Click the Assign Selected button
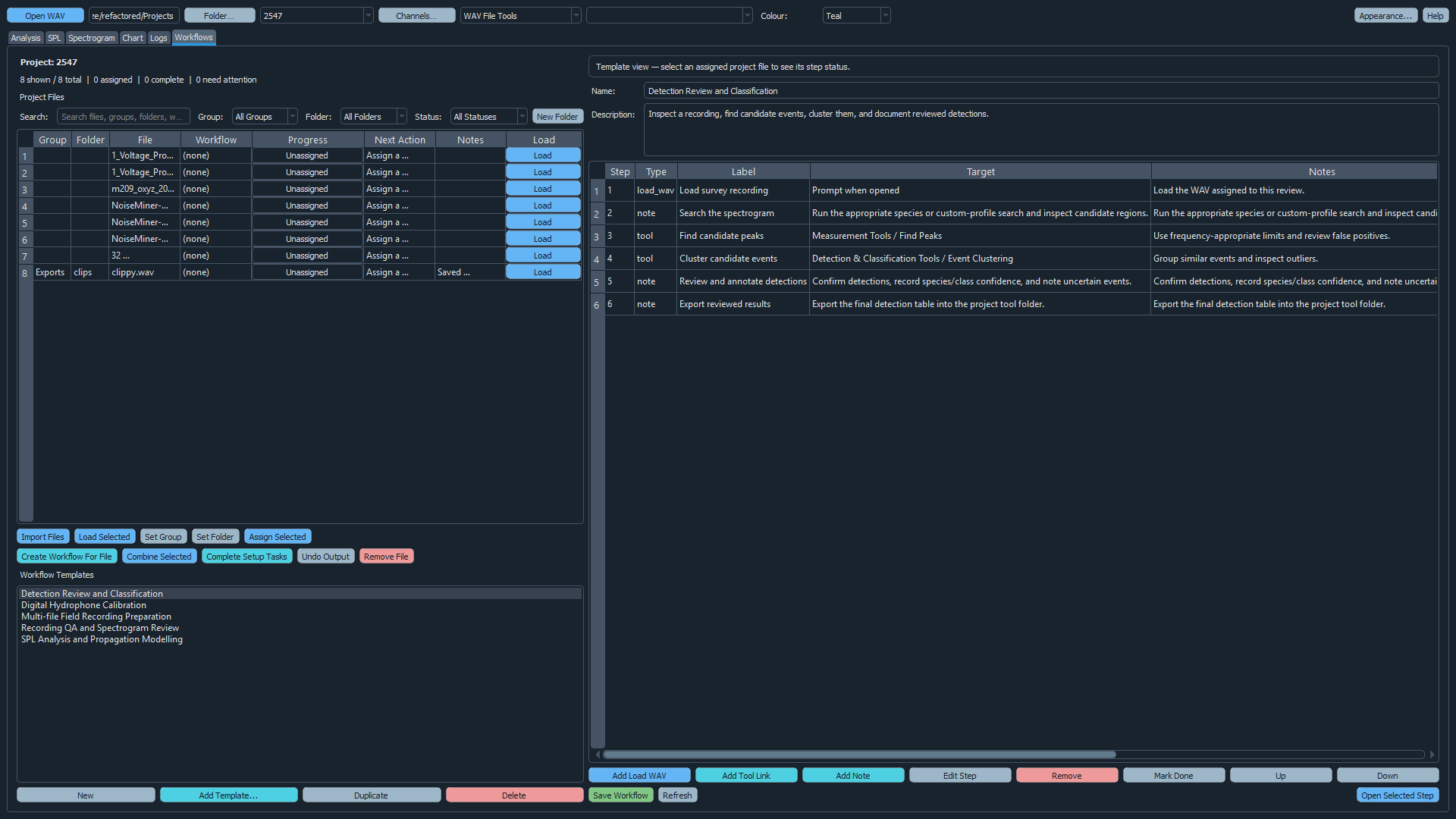1456x819 pixels. point(278,537)
